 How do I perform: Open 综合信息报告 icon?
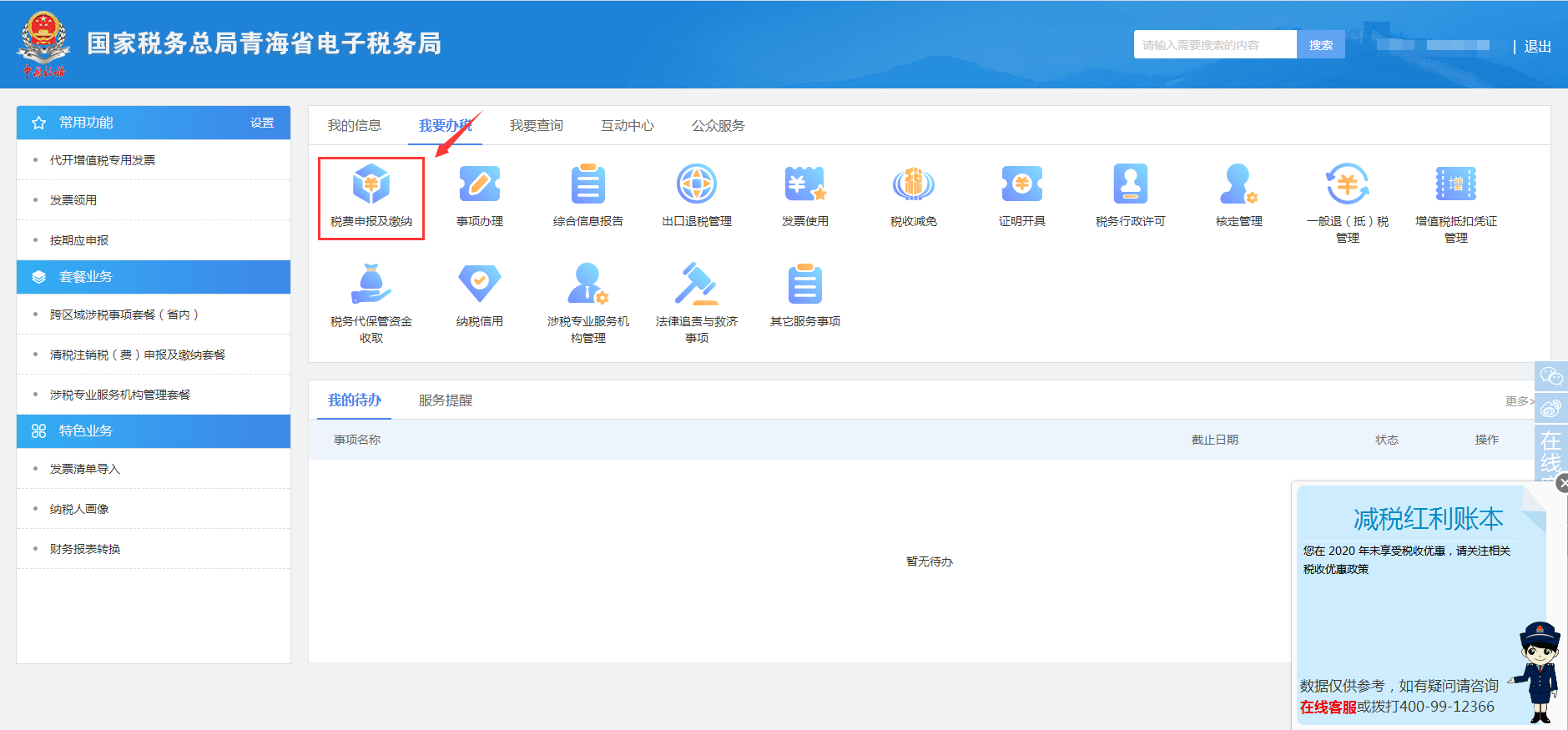click(x=588, y=184)
